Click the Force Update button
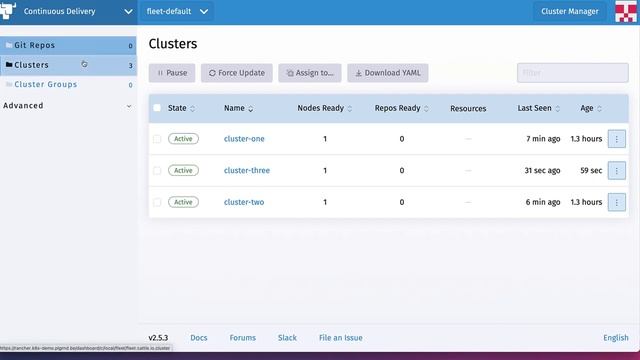 coord(237,73)
